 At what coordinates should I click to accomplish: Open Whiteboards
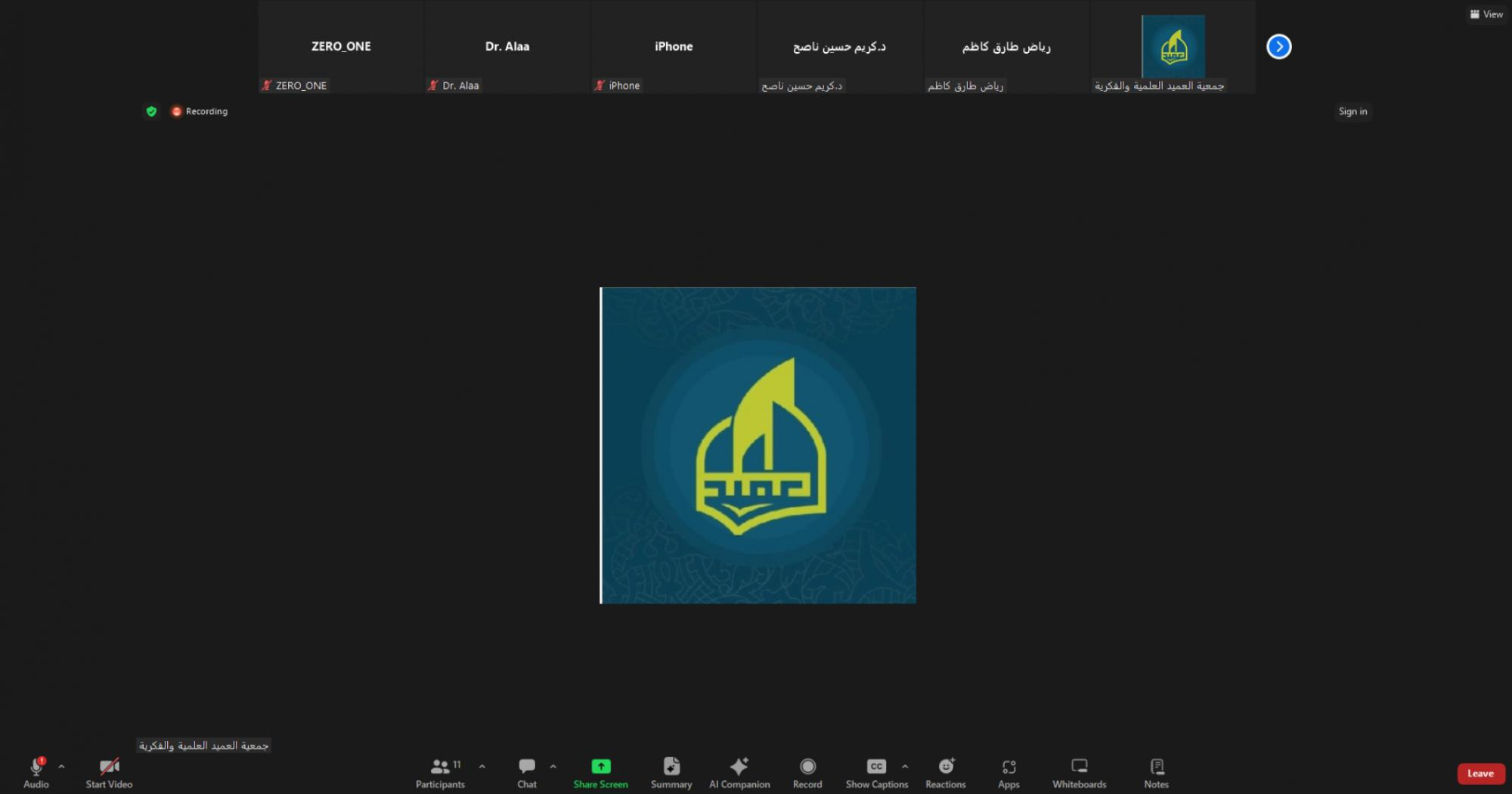pos(1079,772)
